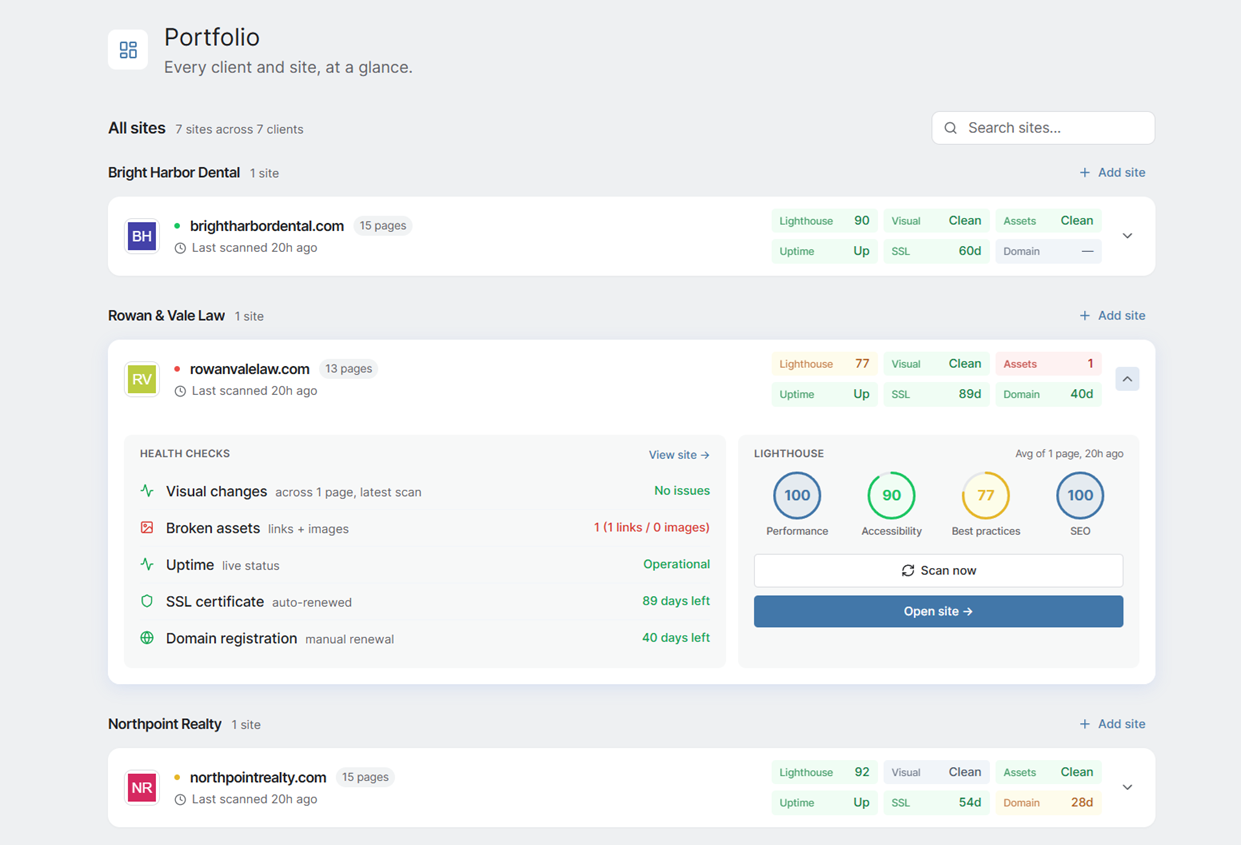
Task: Add site under Northpoint Realty
Action: 1112,724
